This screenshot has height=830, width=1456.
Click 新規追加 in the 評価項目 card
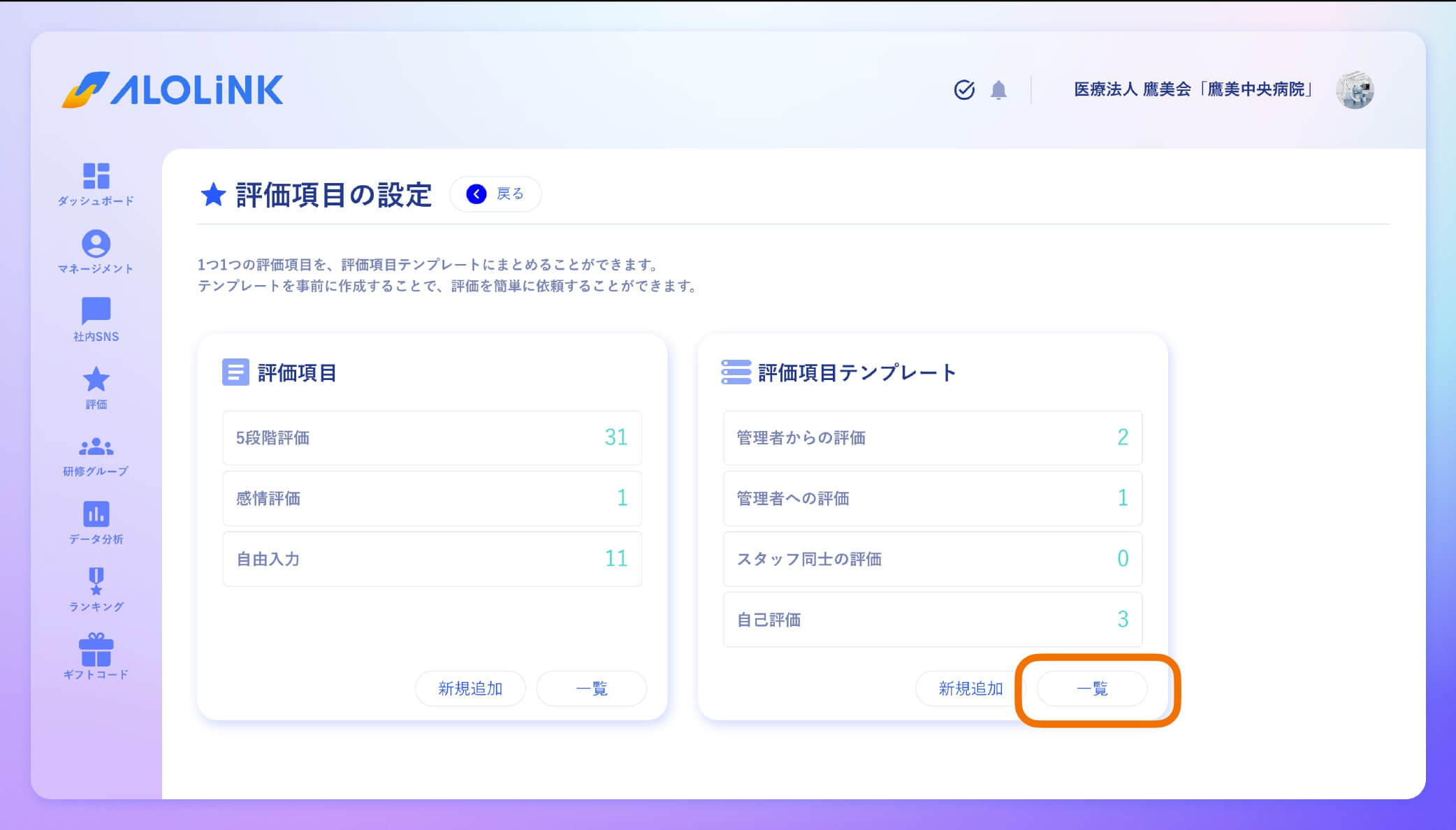coord(469,688)
